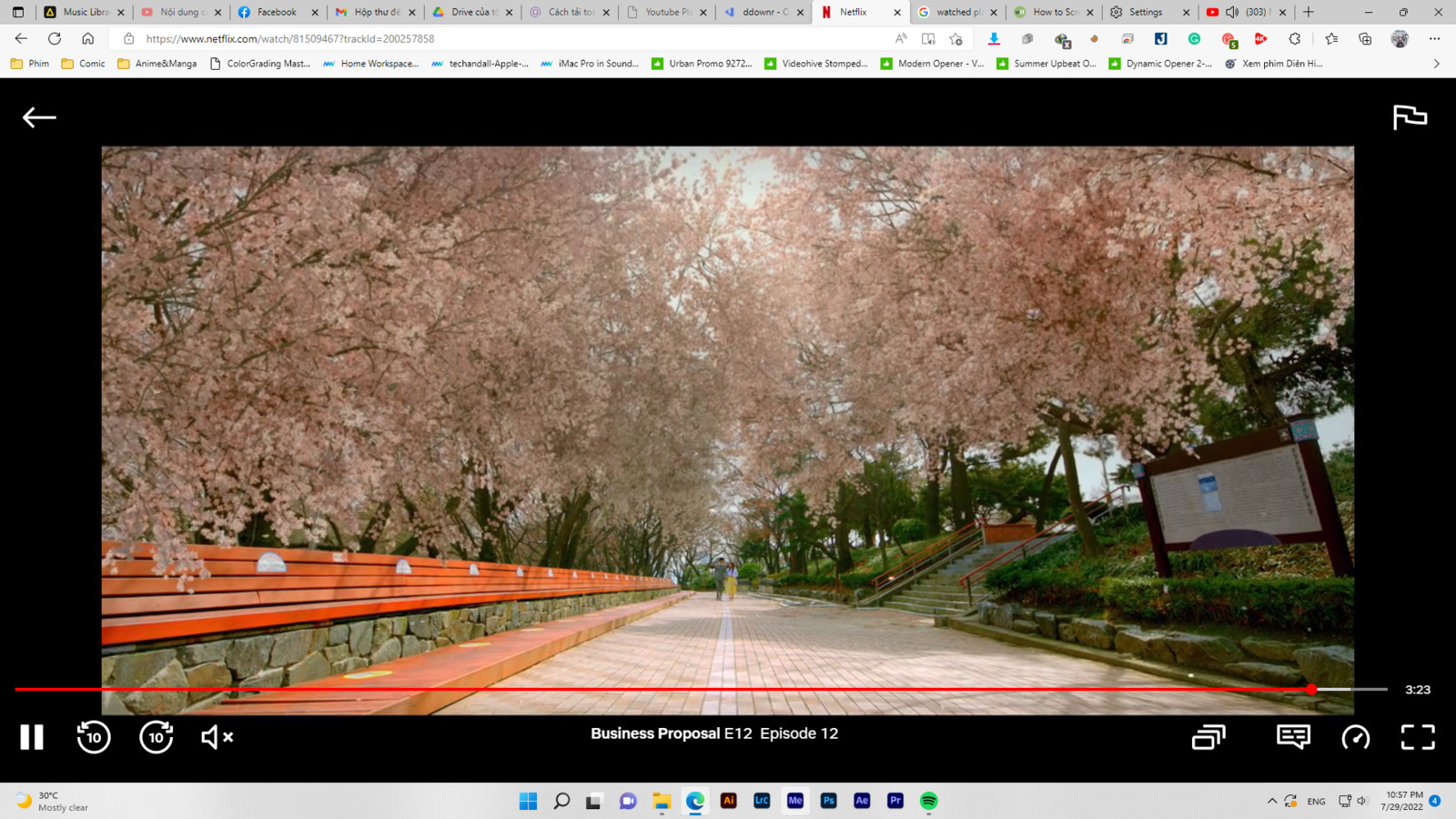Report a problem with flag icon
The image size is (1456, 819).
(x=1410, y=117)
